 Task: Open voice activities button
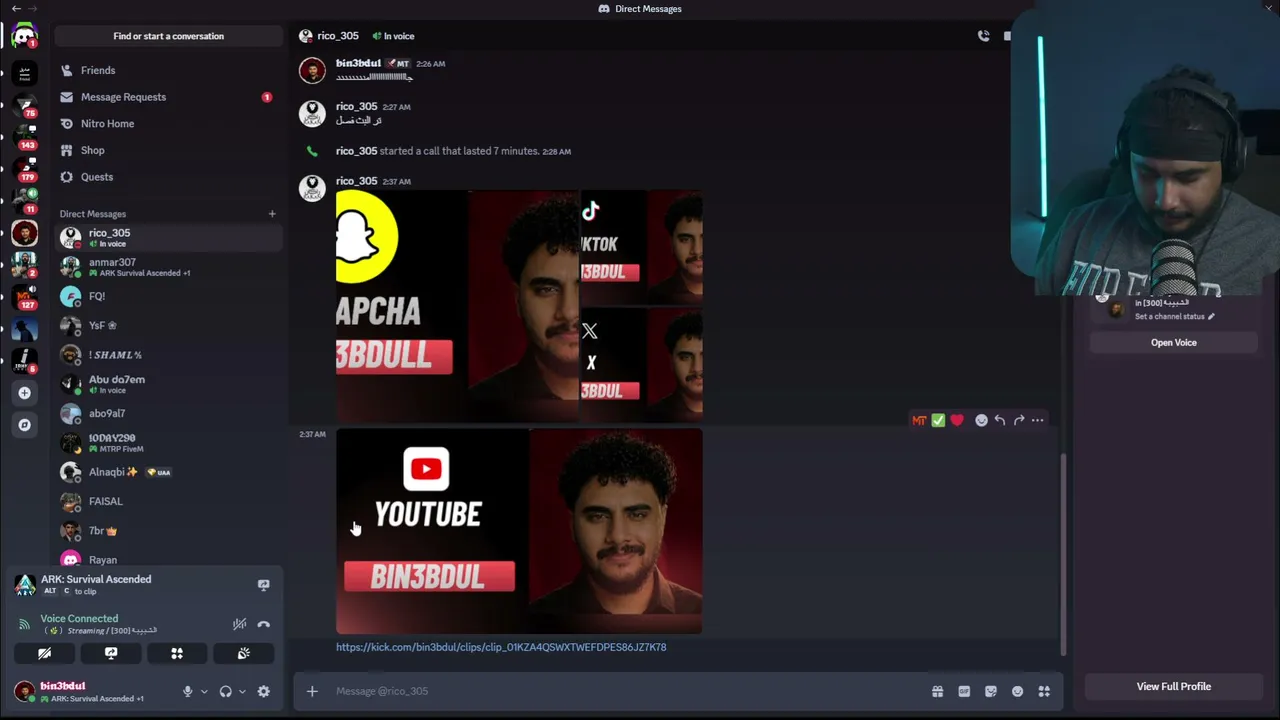click(177, 653)
